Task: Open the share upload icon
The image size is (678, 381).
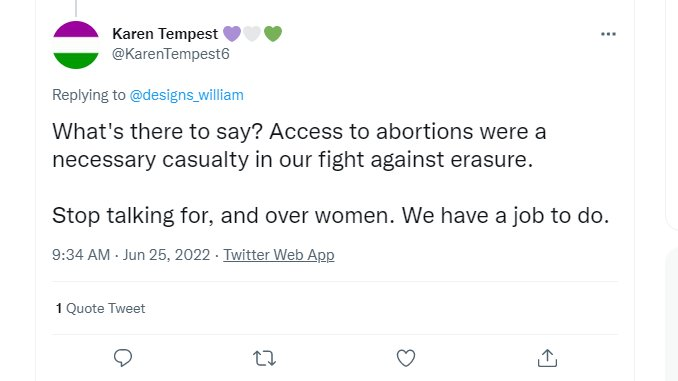Action: 547,358
